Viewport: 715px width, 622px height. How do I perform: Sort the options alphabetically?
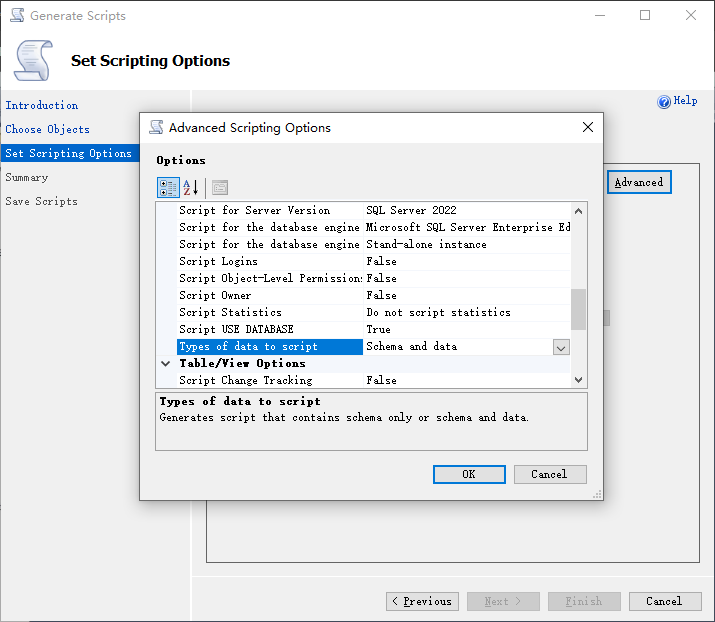coord(191,187)
